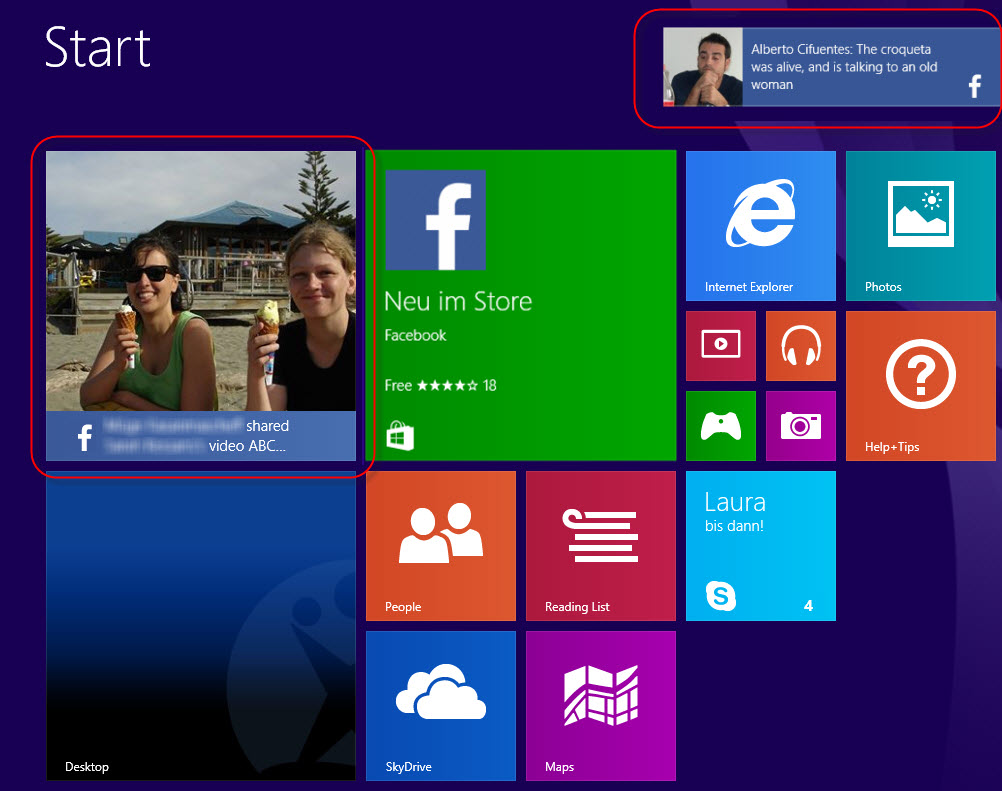The width and height of the screenshot is (1002, 791).
Task: Open the Video app small tile
Action: tap(720, 345)
